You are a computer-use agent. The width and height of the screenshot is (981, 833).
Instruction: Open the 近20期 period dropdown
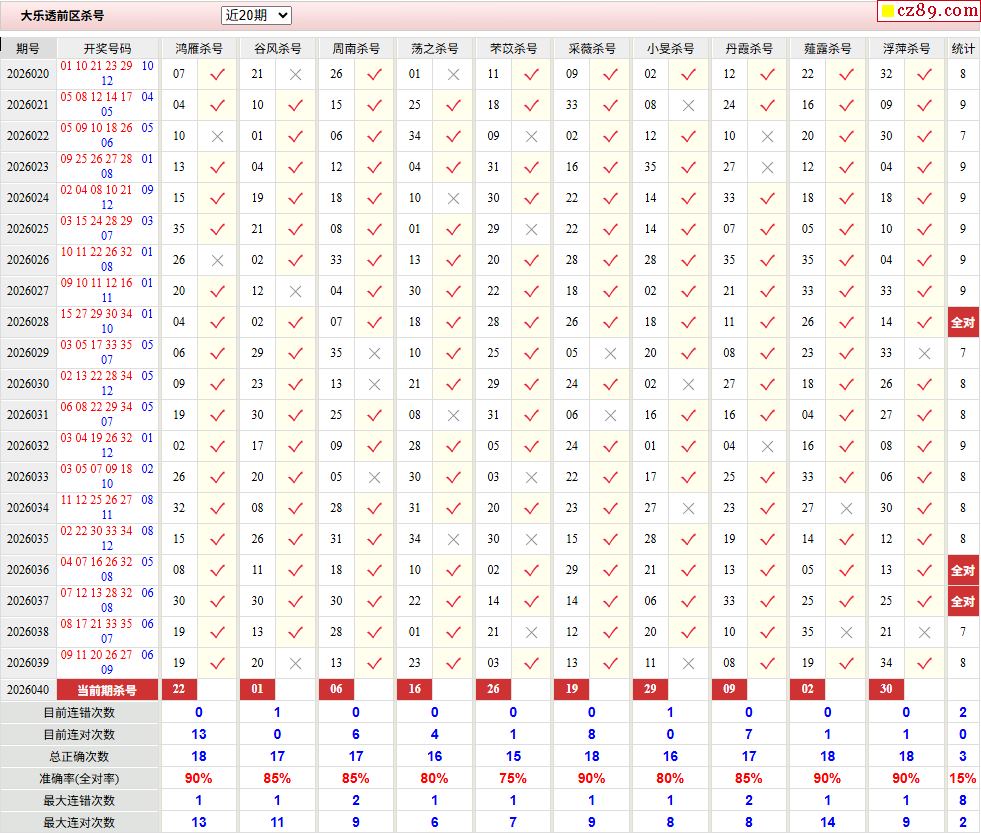point(256,15)
